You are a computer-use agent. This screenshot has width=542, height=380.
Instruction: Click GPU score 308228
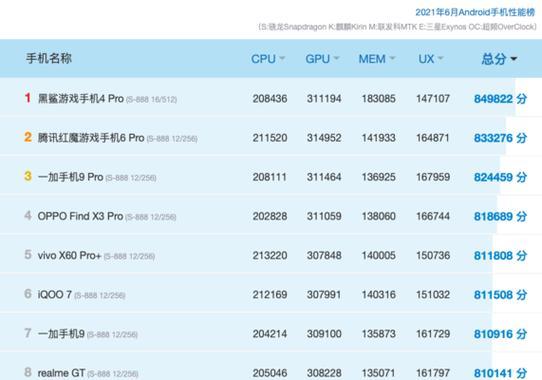click(324, 373)
